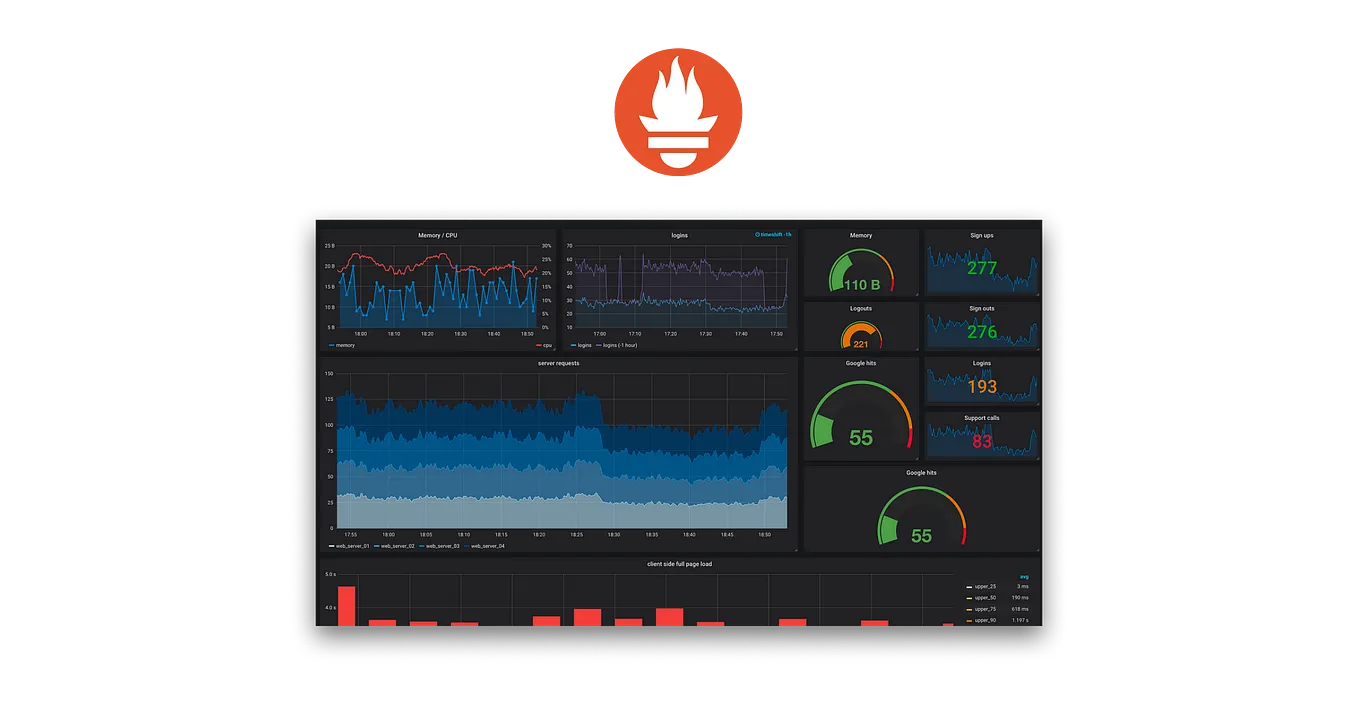Hide the logins (-1 hour) series

[620, 345]
